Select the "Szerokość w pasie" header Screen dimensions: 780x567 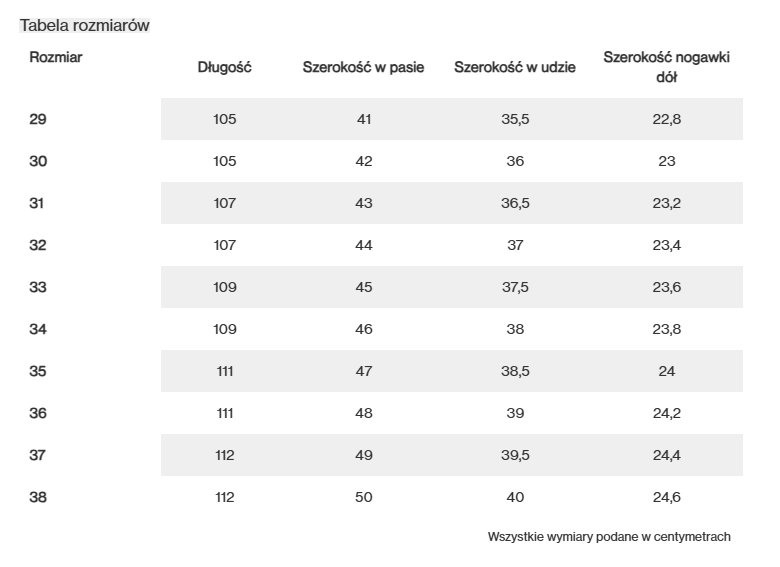tap(364, 68)
